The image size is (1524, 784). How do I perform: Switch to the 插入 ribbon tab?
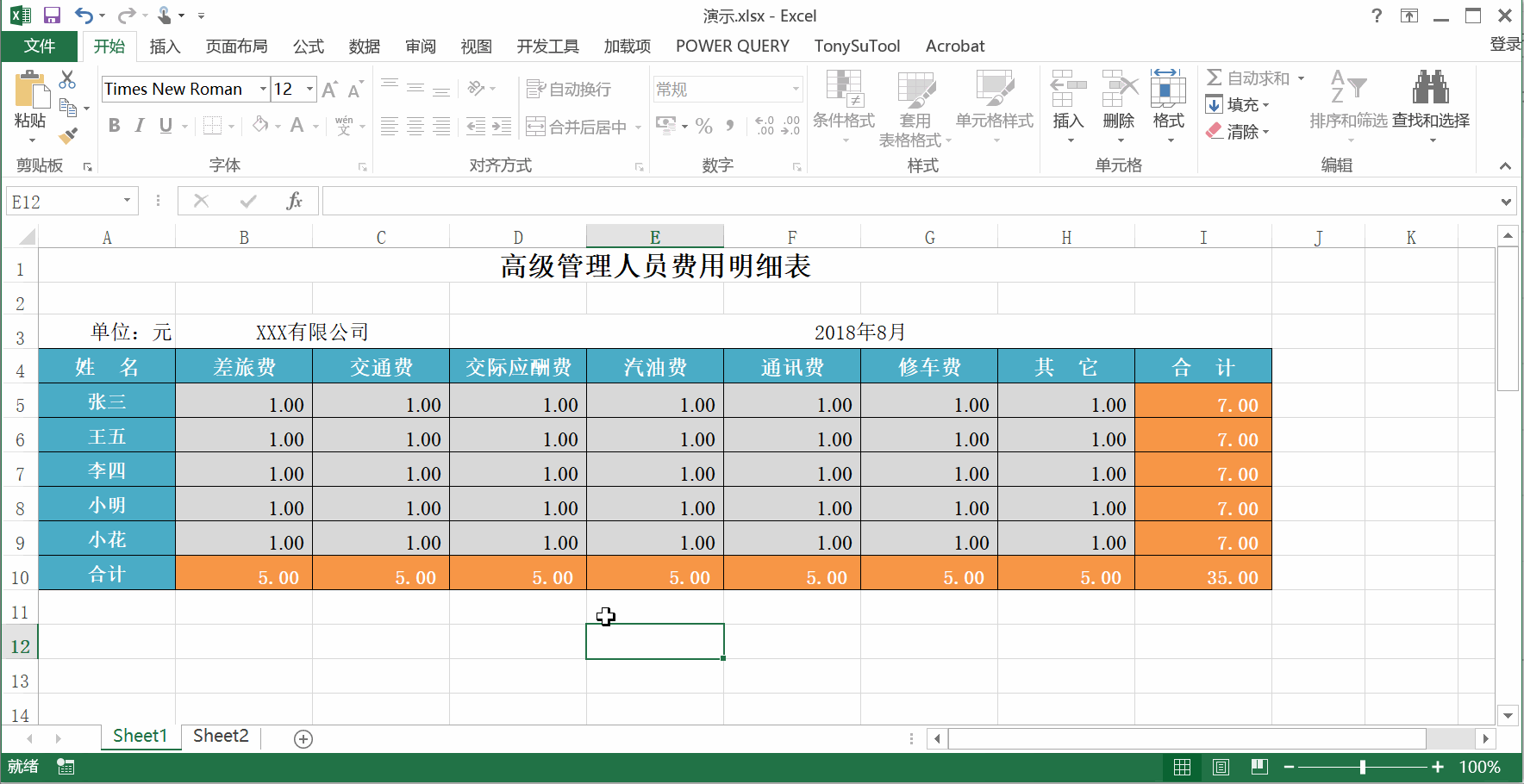(165, 47)
